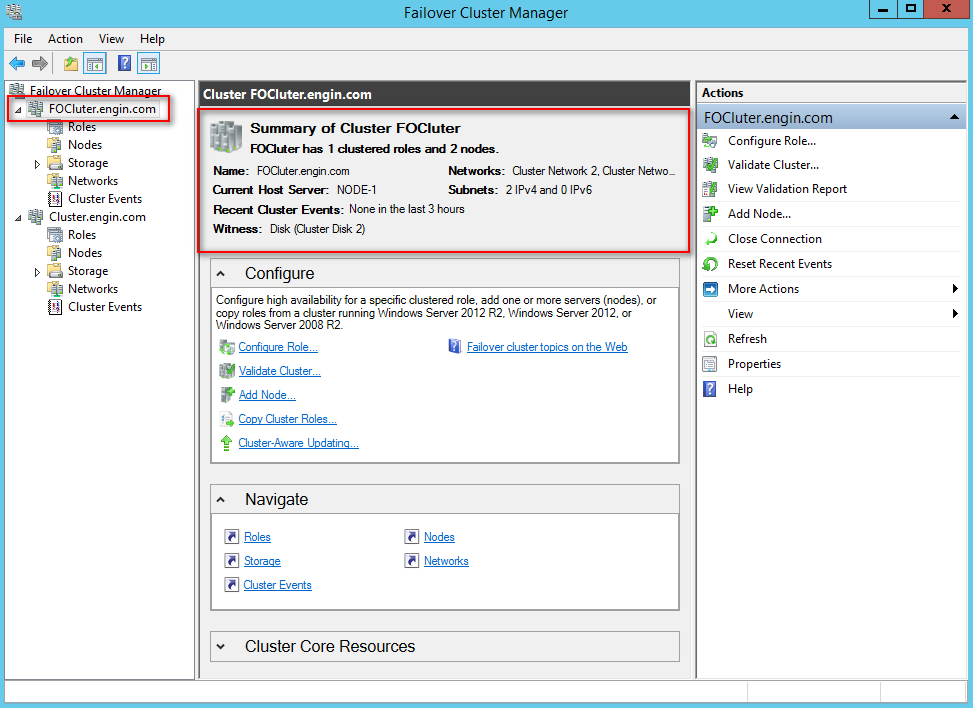Viewport: 973px width, 708px height.
Task: Click the Close Connection icon
Action: click(x=710, y=239)
